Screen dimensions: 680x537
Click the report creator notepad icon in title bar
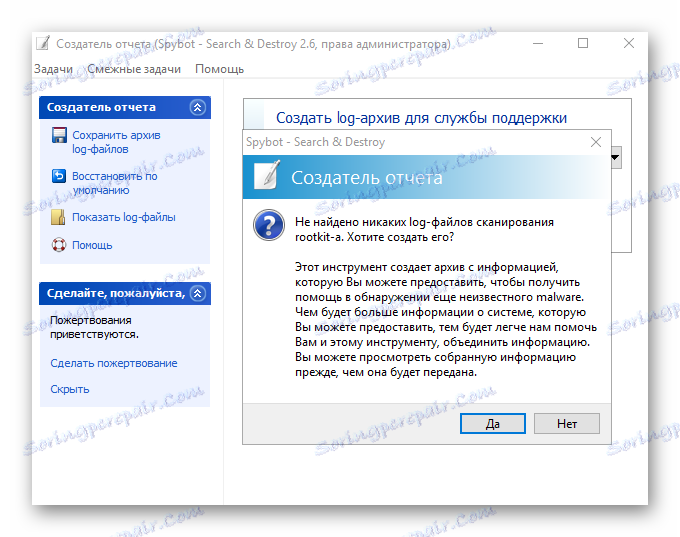pos(42,43)
